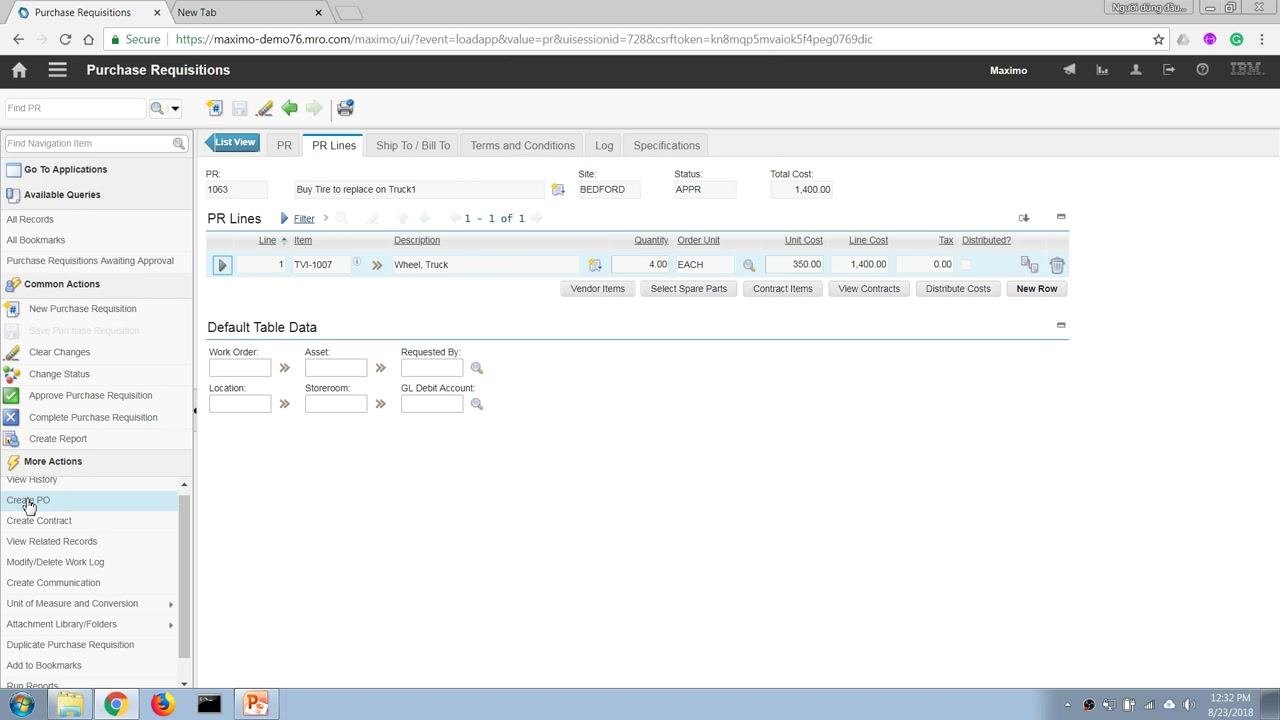The image size is (1280, 720).
Task: Click the More Actions list scrollbar
Action: (x=184, y=575)
